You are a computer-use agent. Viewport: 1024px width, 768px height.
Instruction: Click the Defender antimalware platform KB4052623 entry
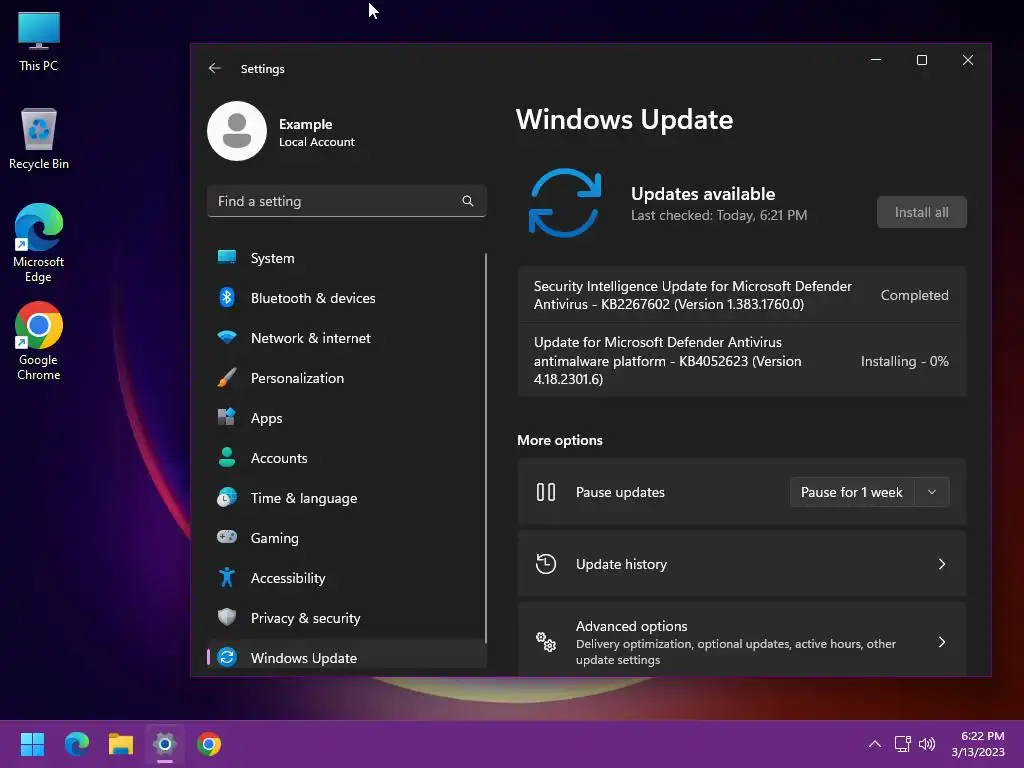741,360
